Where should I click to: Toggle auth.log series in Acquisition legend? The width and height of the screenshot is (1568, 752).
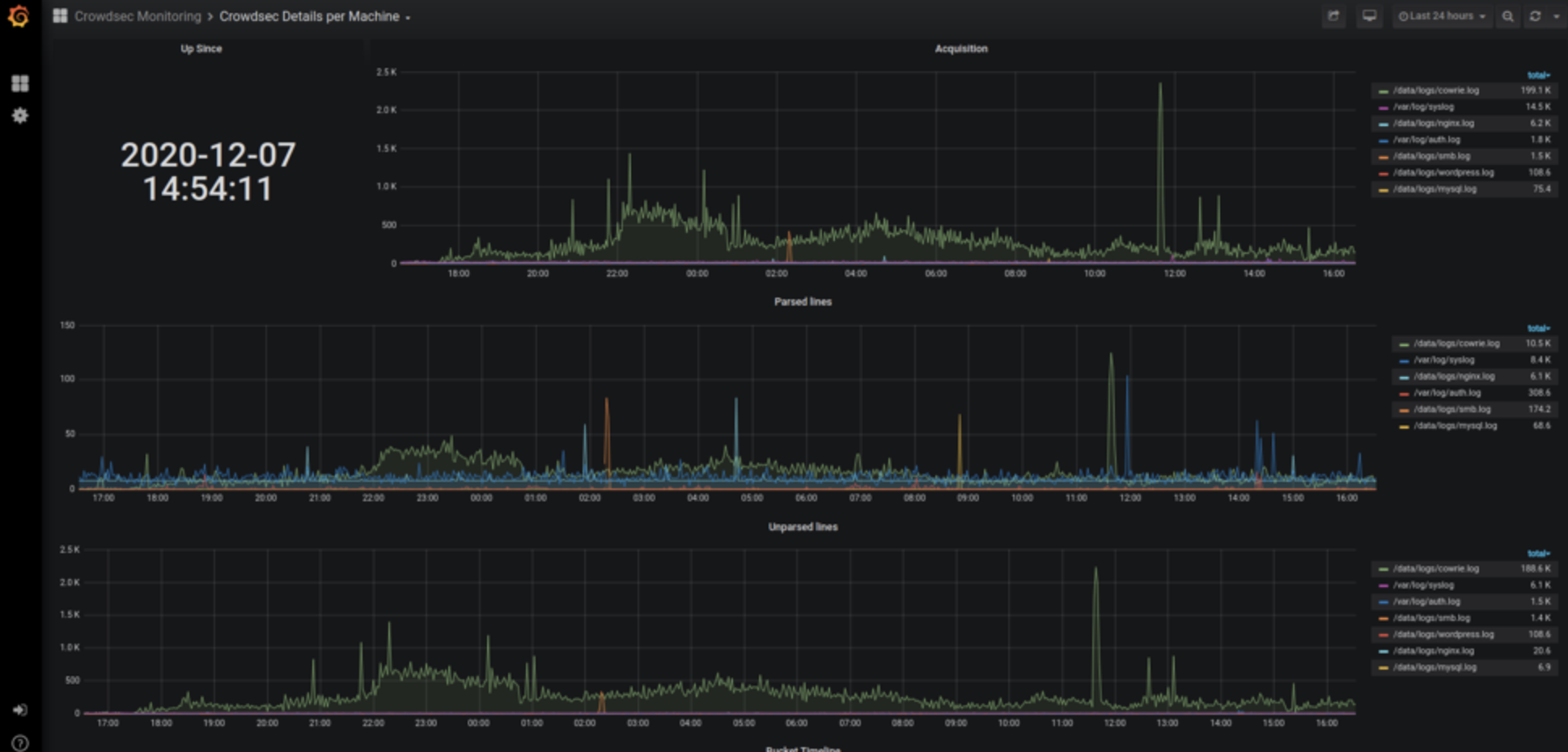click(x=1426, y=140)
